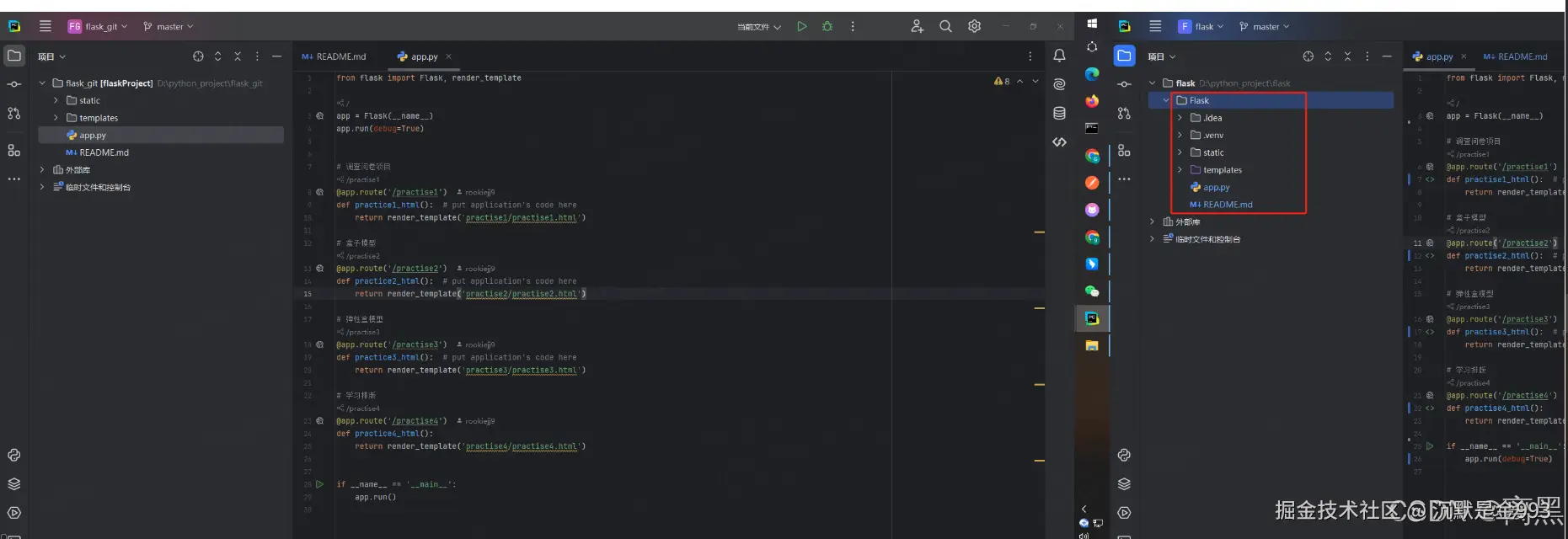Open Firefox from taskbar
Viewport: 1568px width, 539px height.
pos(1092,101)
